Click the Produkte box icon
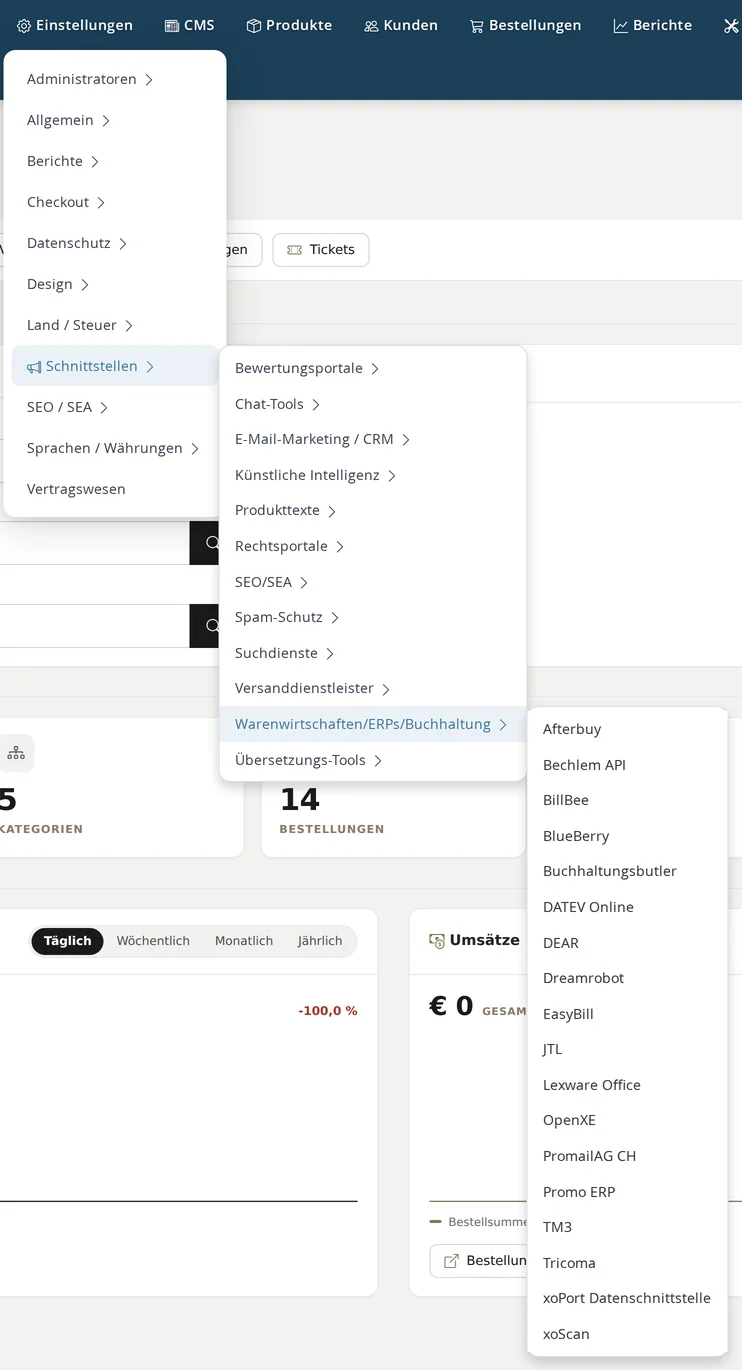This screenshot has width=742, height=1370. [x=254, y=26]
